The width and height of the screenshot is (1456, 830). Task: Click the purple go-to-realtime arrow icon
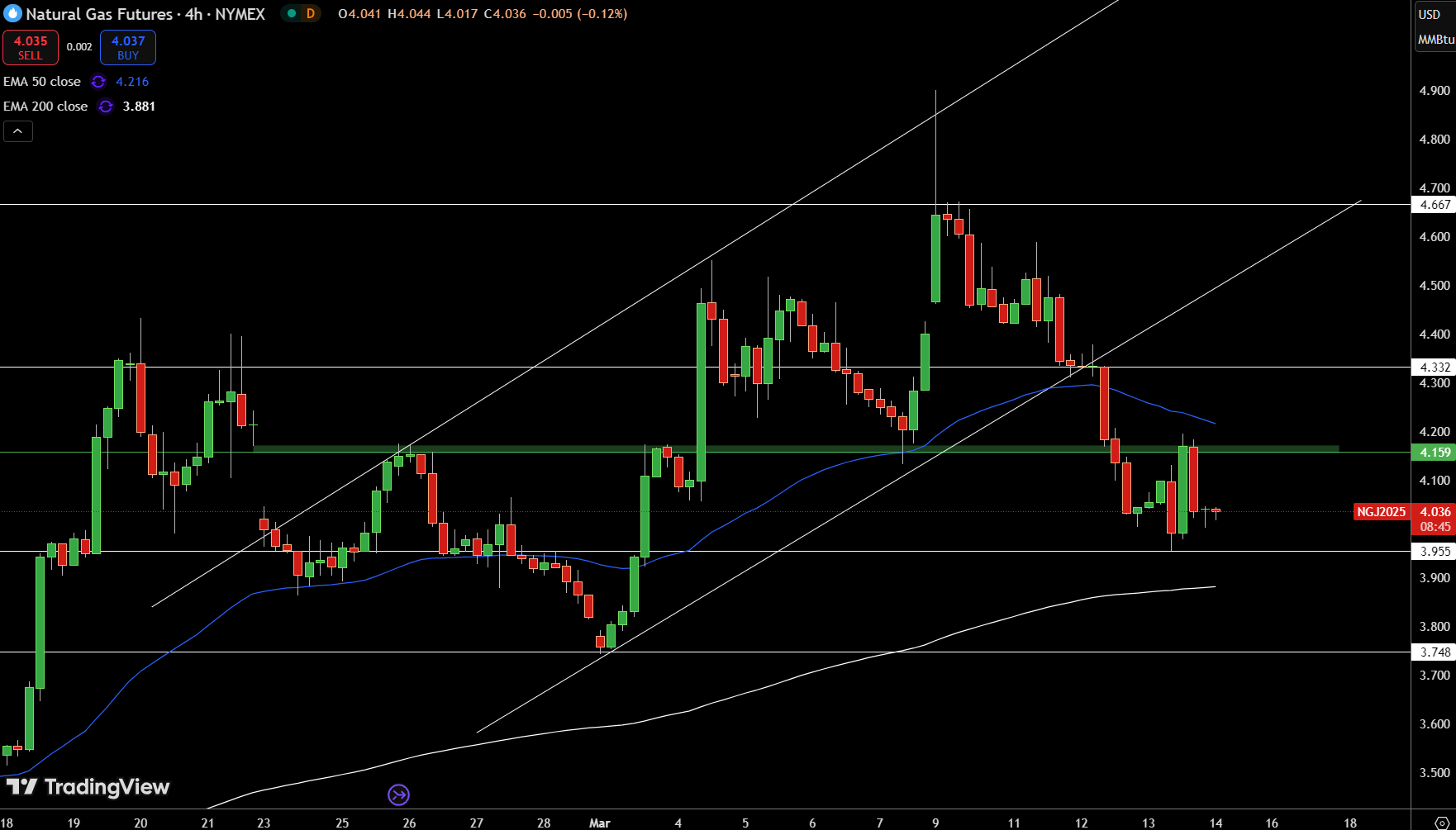pyautogui.click(x=399, y=794)
